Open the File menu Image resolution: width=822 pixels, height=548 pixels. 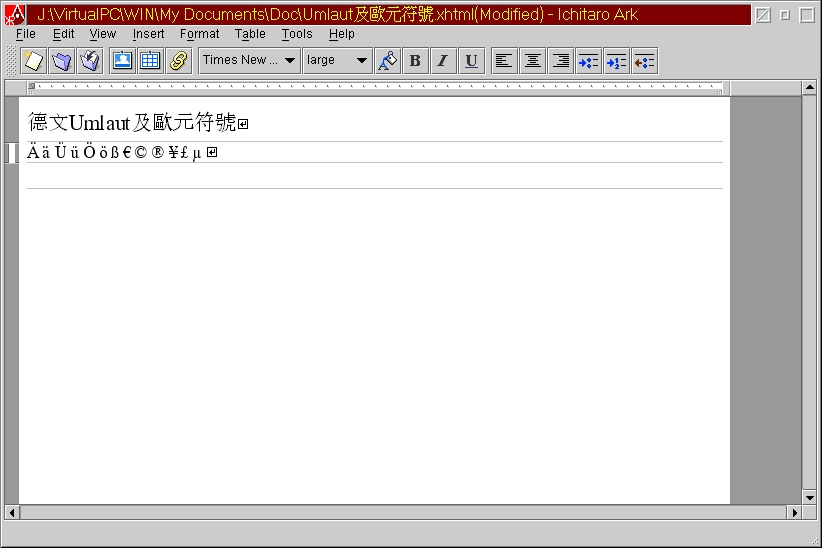(26, 34)
